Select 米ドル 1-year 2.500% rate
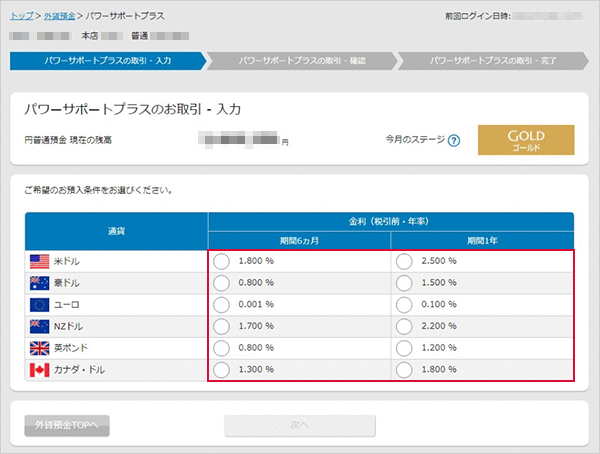Screen dimensions: 600x454 coord(404,261)
